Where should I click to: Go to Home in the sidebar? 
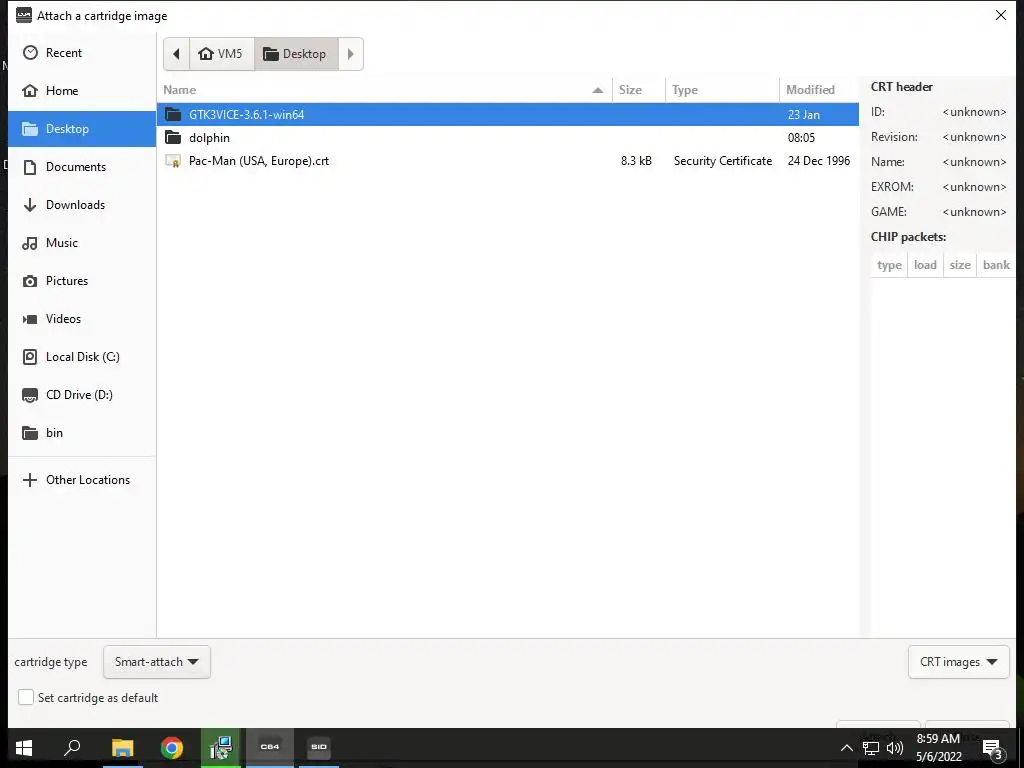[82, 91]
